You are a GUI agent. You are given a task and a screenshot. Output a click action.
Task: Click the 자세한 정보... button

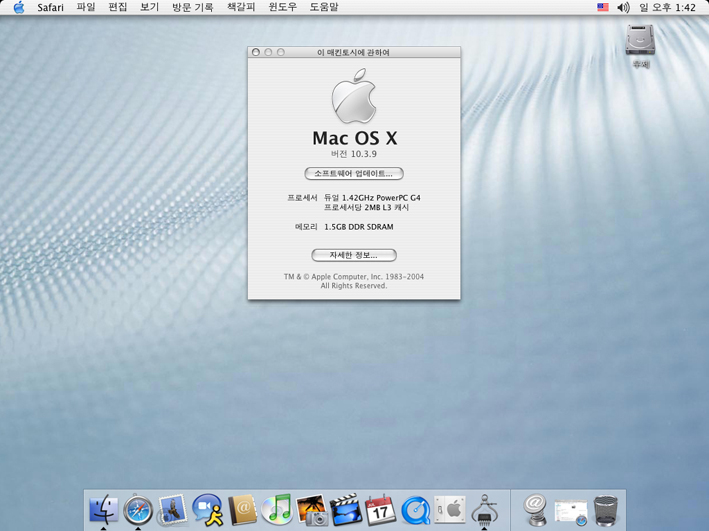pos(354,255)
